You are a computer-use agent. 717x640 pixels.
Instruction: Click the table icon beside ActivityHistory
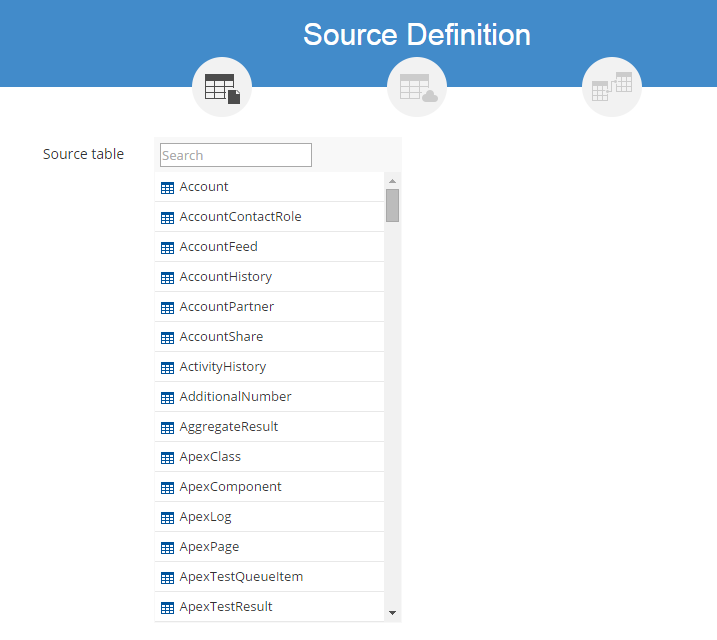(x=167, y=368)
